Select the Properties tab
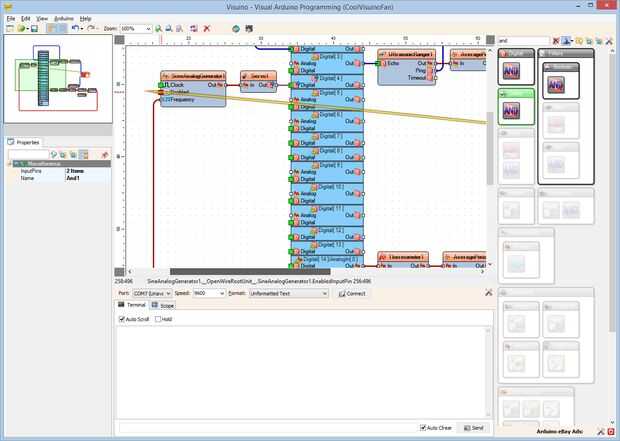620x441 pixels. (24, 142)
